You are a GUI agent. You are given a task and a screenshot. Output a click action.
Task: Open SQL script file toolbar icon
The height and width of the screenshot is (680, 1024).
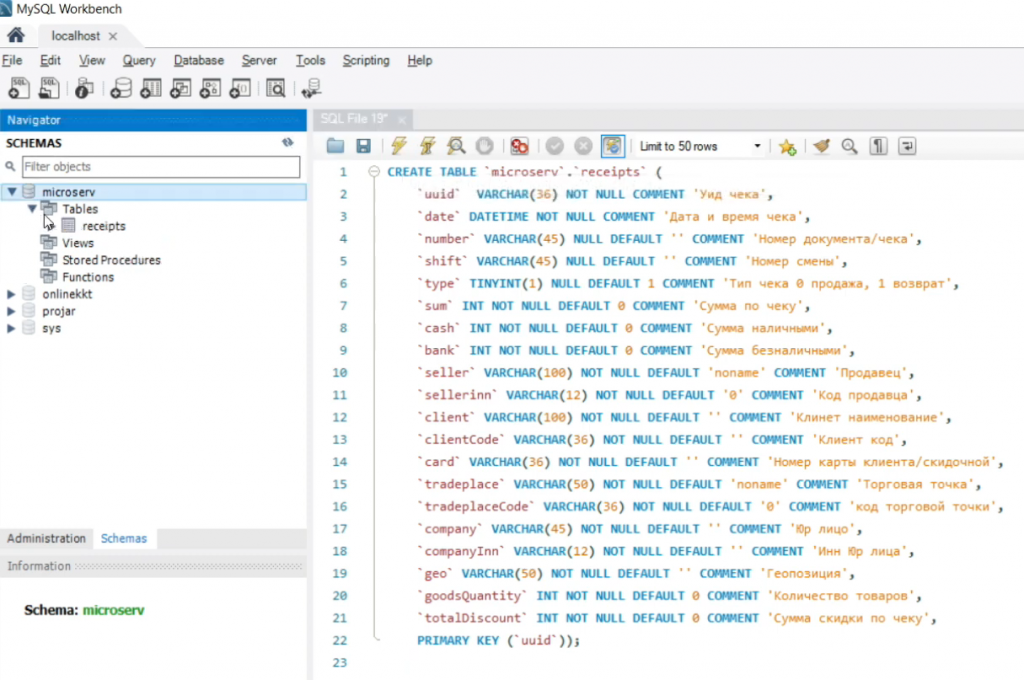tap(49, 88)
